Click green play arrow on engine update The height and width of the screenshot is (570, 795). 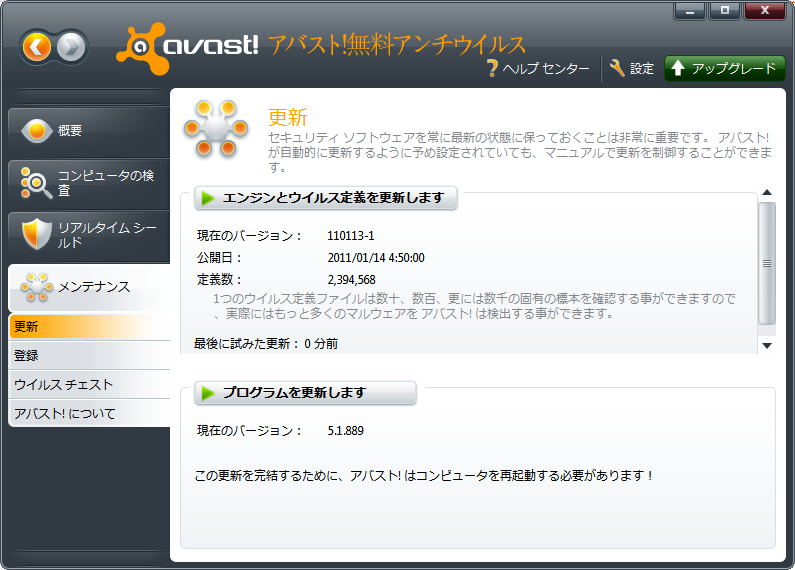pyautogui.click(x=208, y=198)
